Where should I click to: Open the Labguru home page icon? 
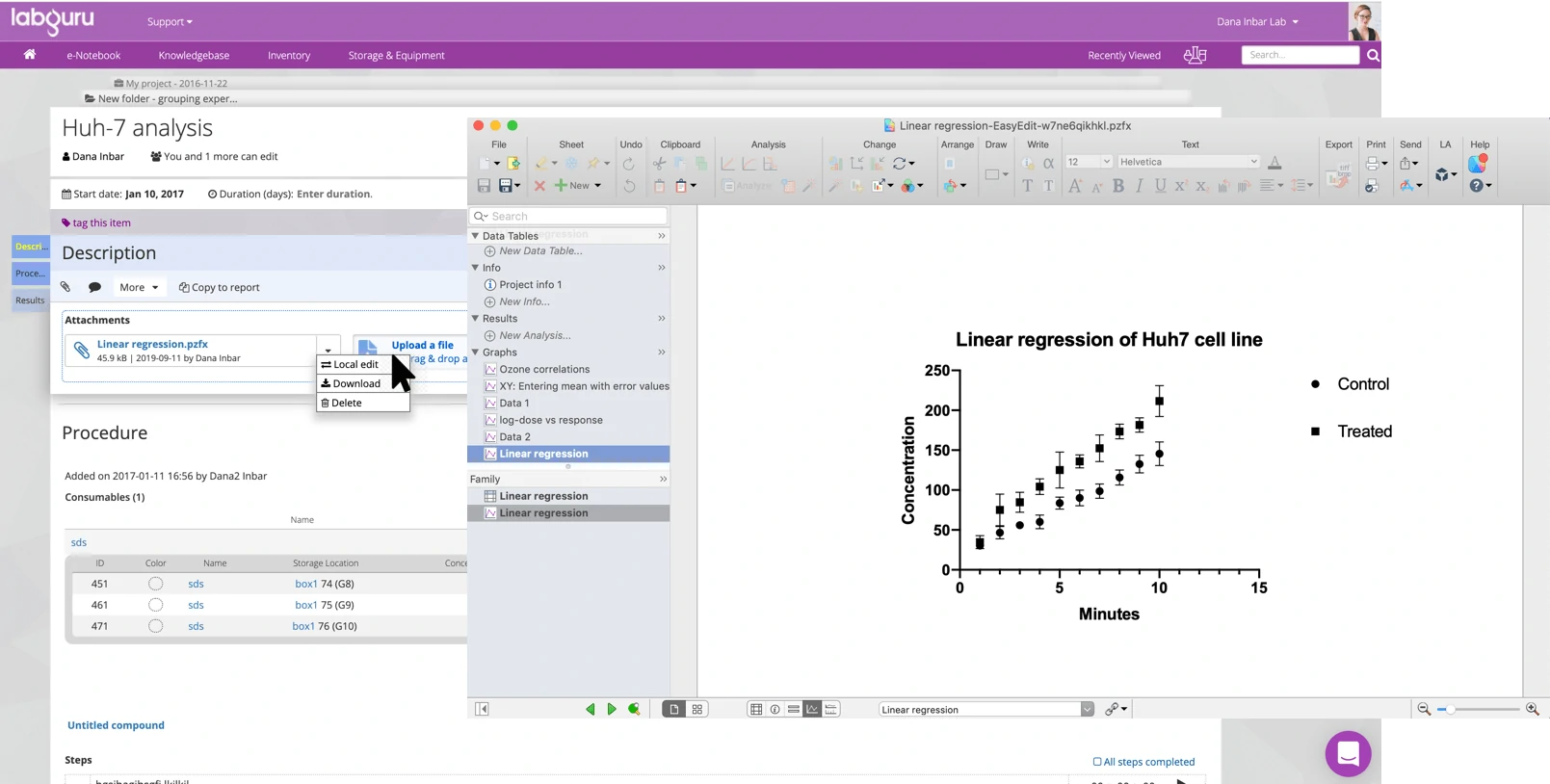[x=30, y=55]
